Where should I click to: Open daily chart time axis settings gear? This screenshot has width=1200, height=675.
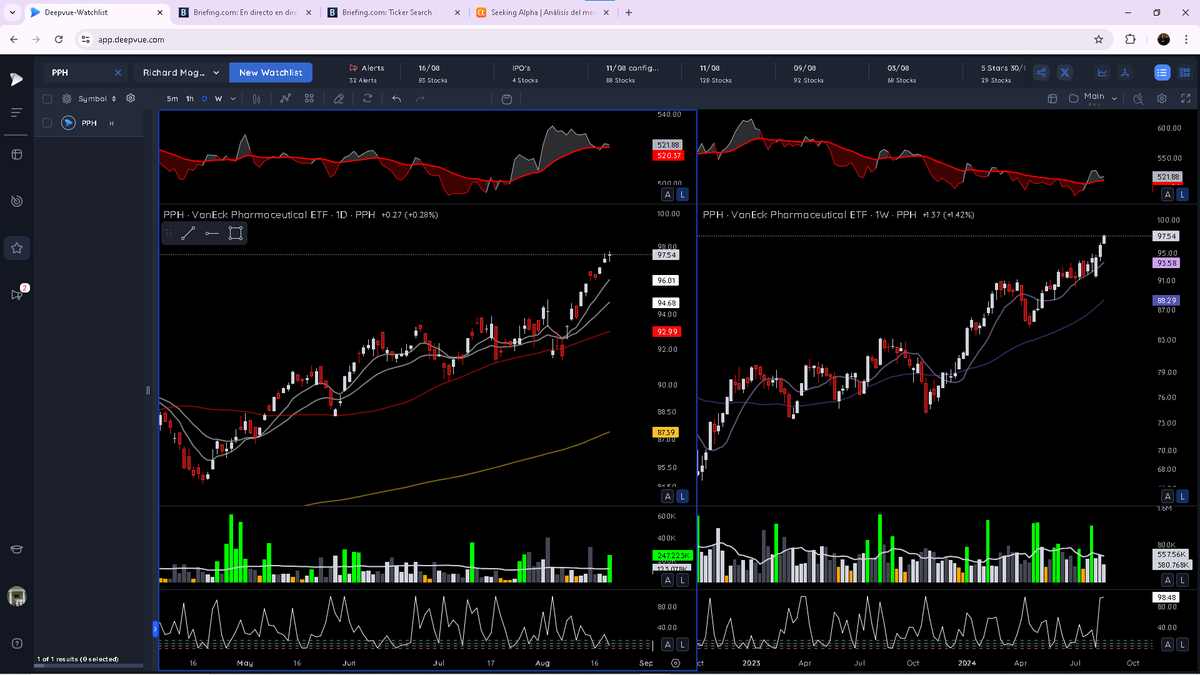[676, 662]
